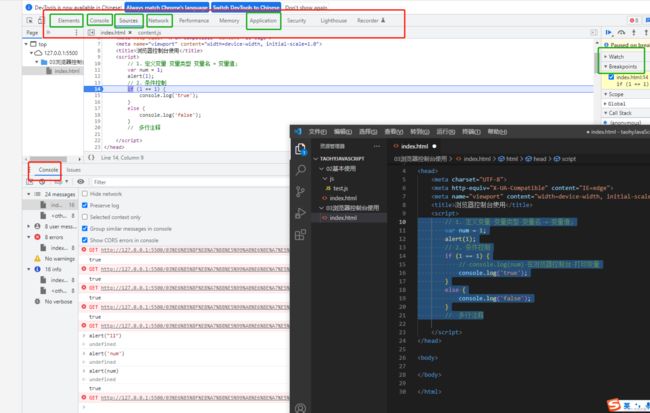Click the errors filter icon in console sidebar
The image size is (650, 413).
coord(37,237)
